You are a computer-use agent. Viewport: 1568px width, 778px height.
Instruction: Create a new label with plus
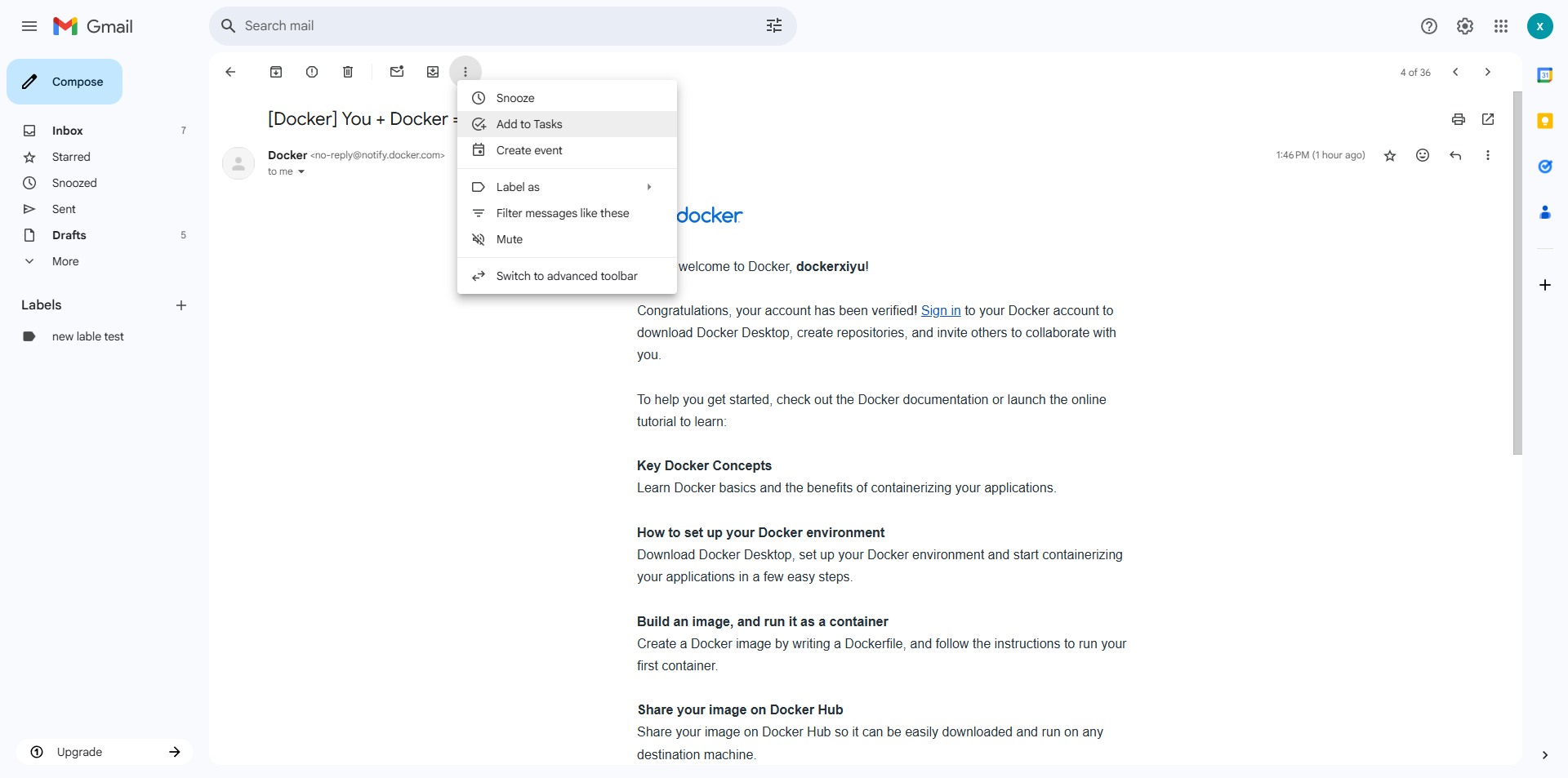pyautogui.click(x=181, y=305)
